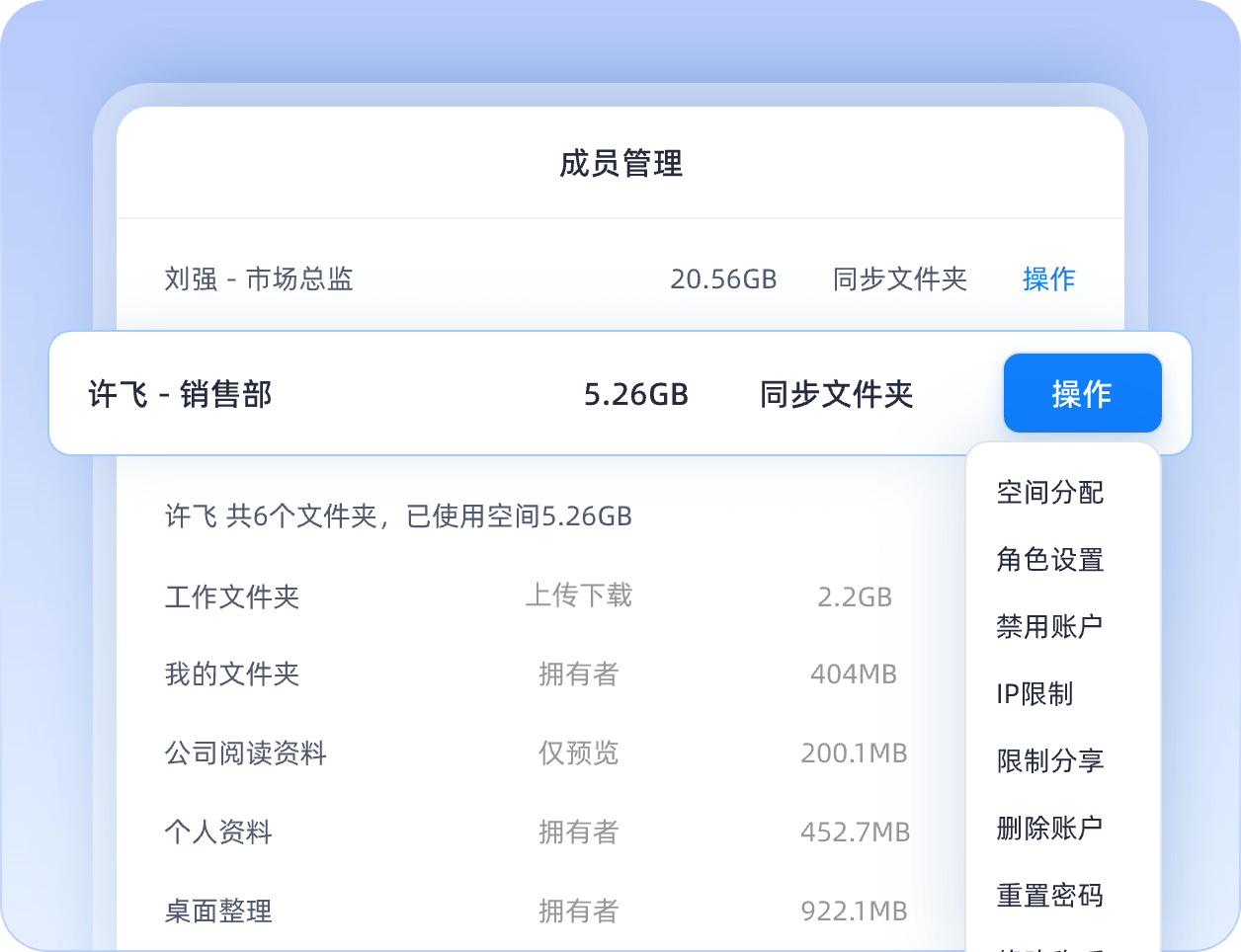Open the 工作文件夹 folder row
1241x952 pixels.
[232, 596]
